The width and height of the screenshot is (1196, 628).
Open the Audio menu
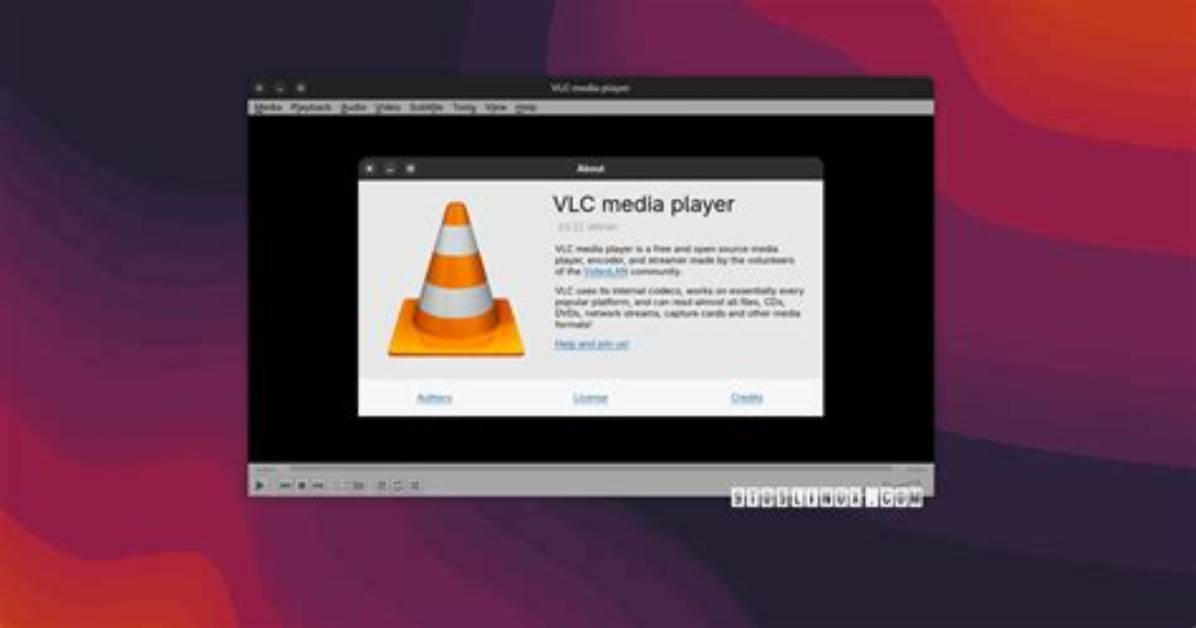(x=353, y=108)
